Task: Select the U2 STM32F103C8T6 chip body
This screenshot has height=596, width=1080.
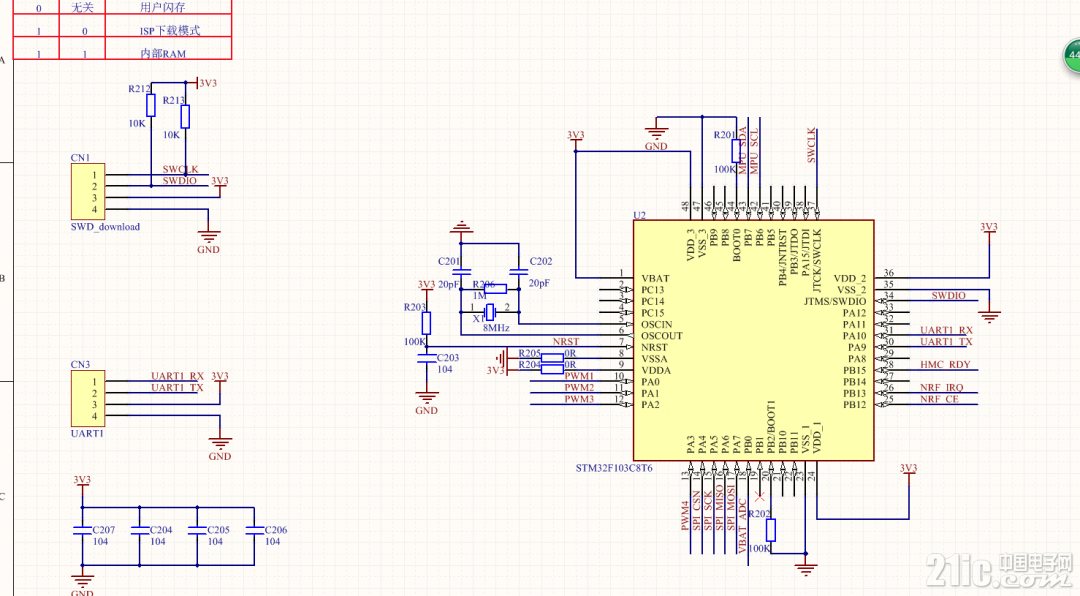Action: tap(754, 340)
